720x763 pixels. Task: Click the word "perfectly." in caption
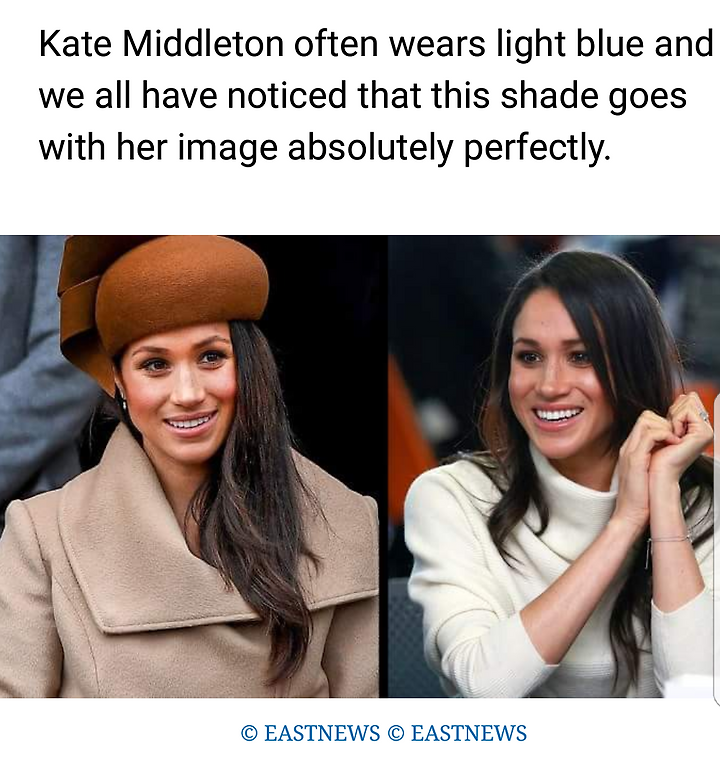537,148
